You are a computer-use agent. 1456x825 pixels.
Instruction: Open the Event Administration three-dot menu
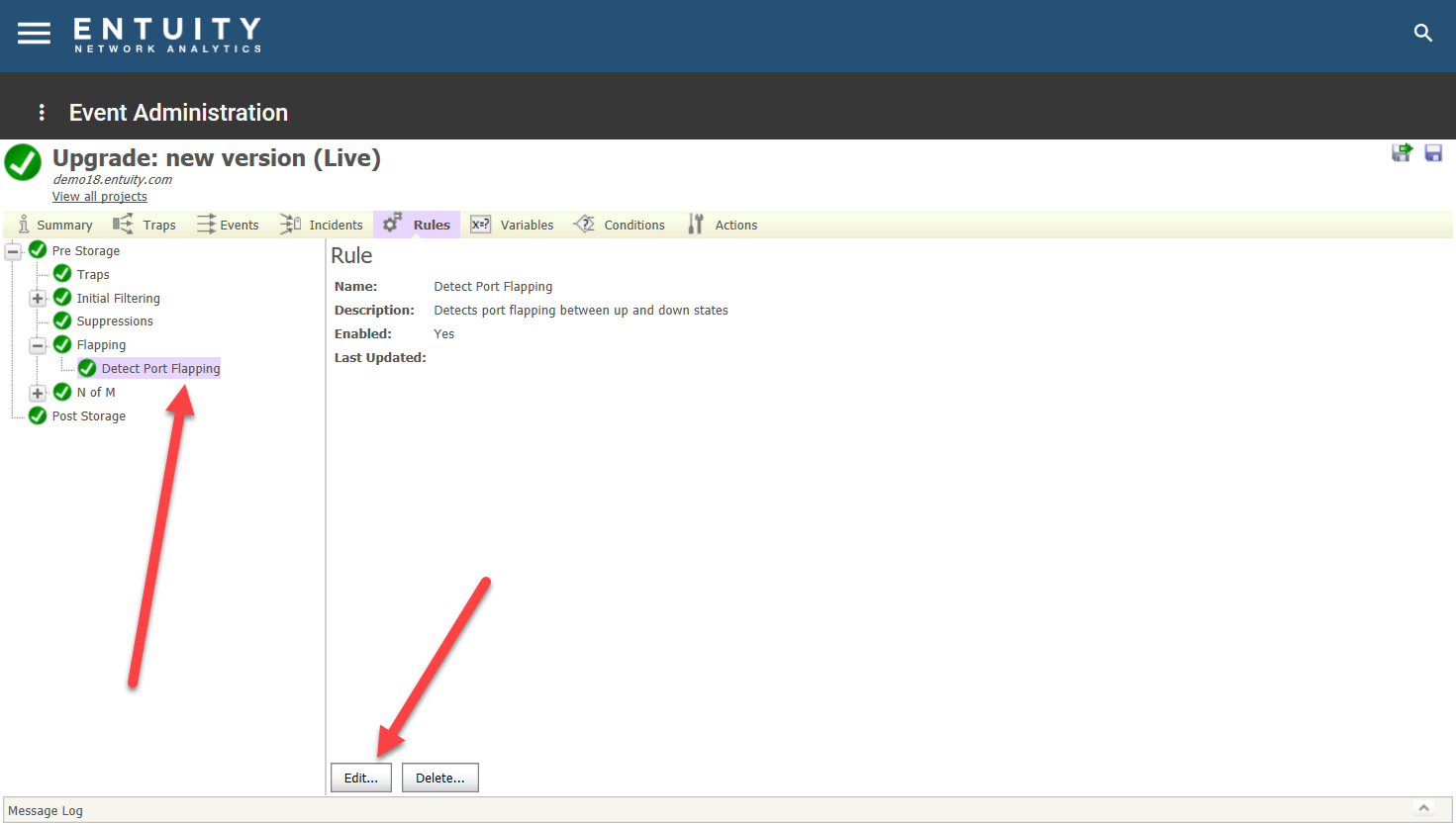(42, 113)
